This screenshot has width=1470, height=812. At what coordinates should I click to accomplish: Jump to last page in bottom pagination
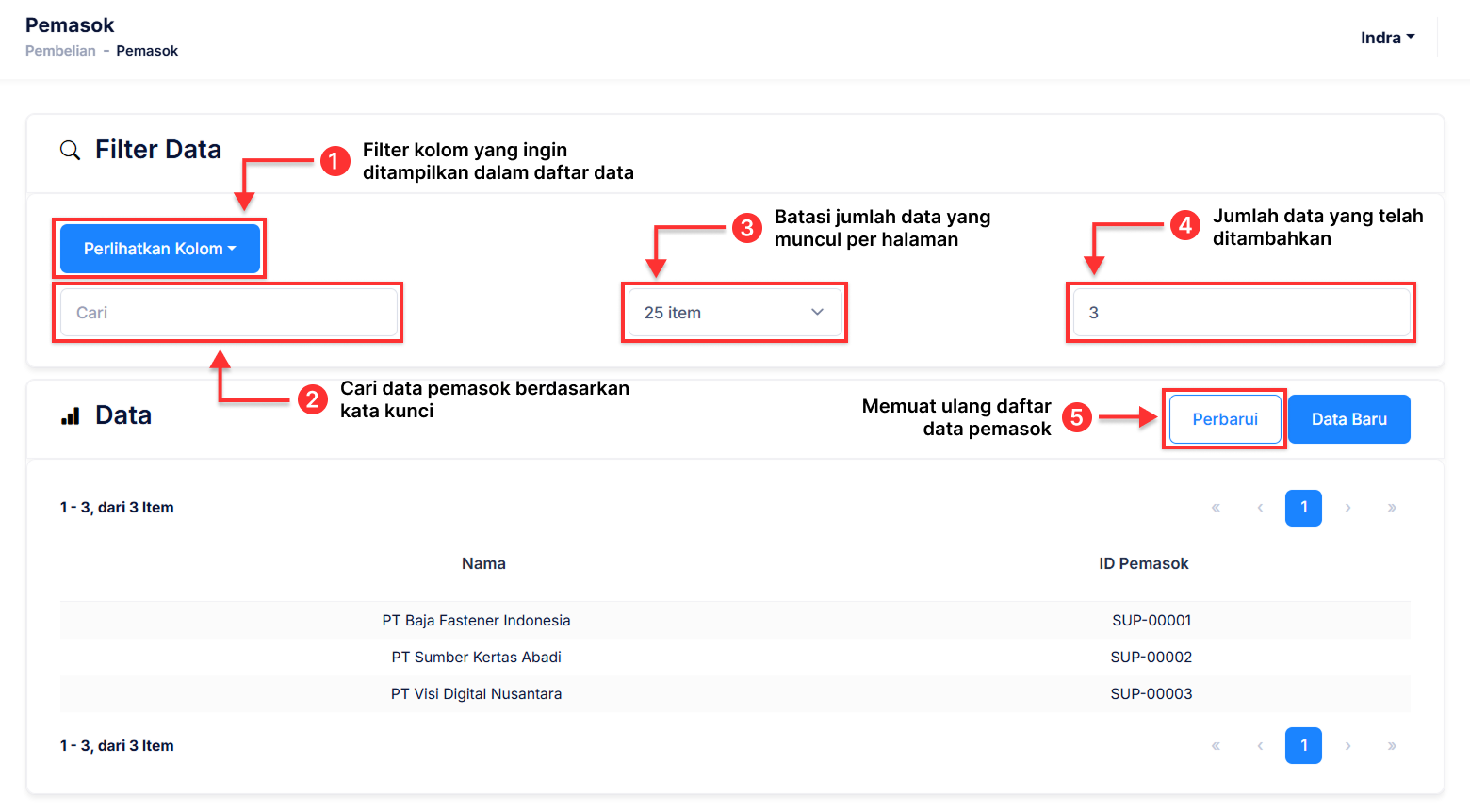tap(1392, 746)
